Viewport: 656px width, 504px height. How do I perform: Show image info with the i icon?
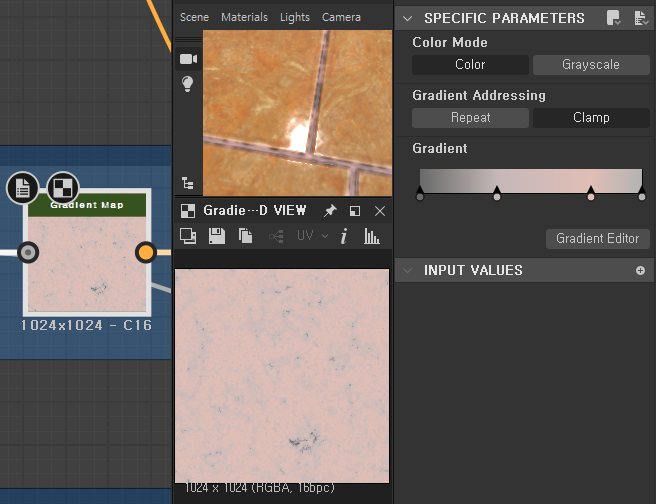click(344, 236)
